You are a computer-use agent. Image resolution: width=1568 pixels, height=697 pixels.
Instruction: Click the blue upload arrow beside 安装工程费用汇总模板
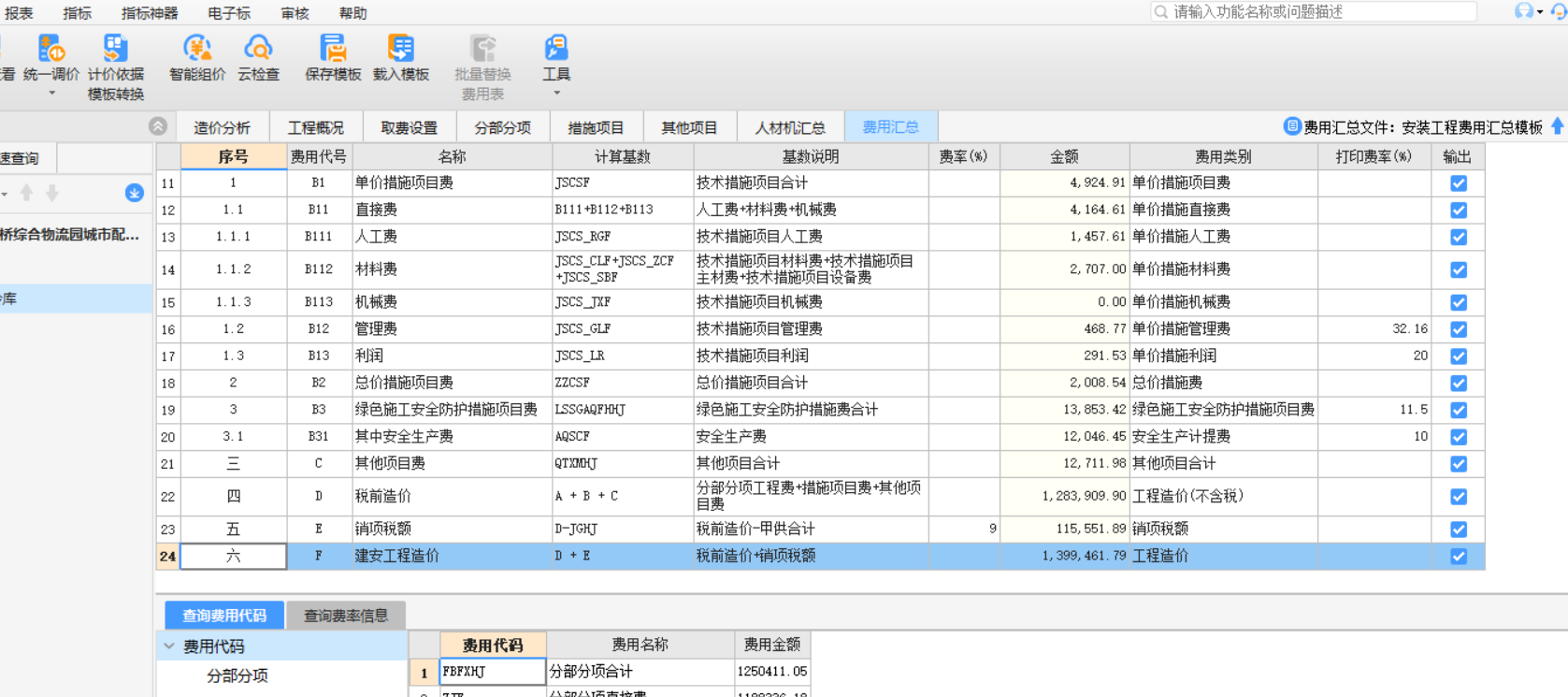coord(1557,126)
